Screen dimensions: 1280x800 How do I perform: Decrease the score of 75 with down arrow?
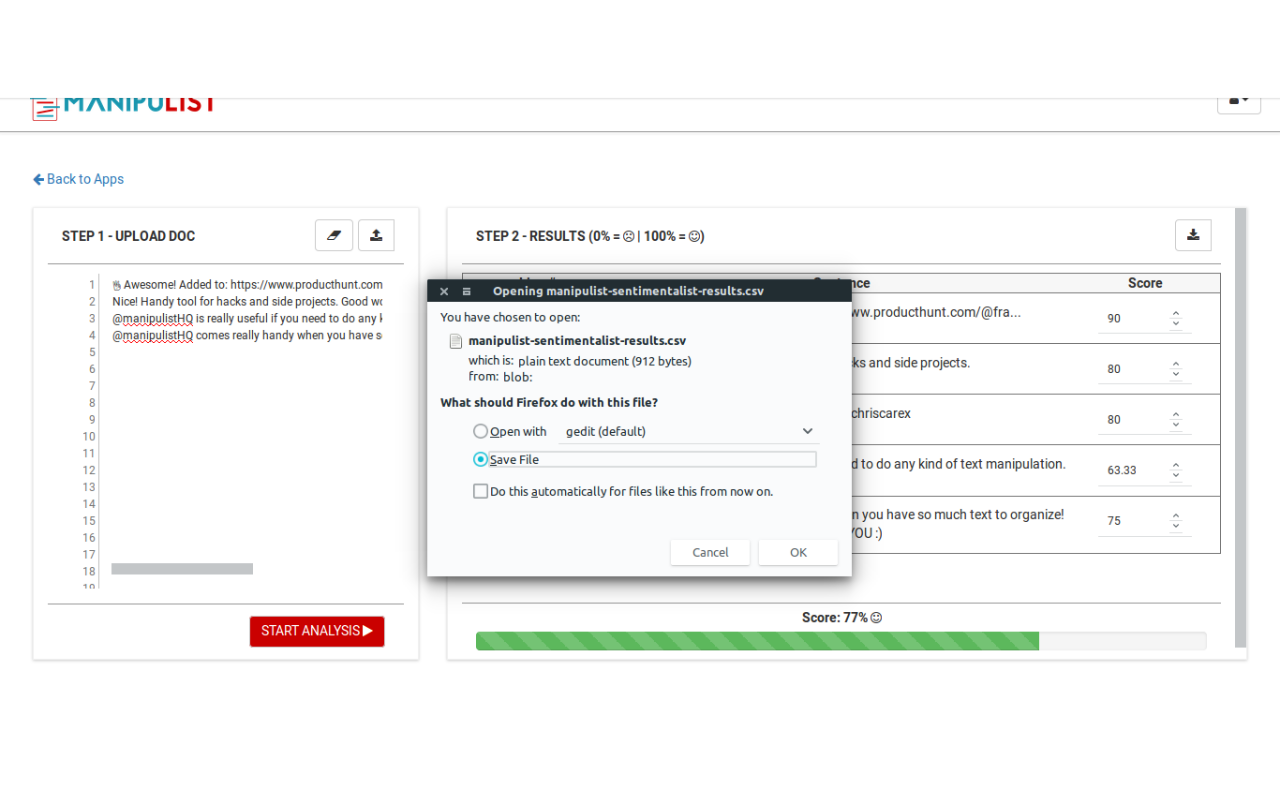[1176, 526]
